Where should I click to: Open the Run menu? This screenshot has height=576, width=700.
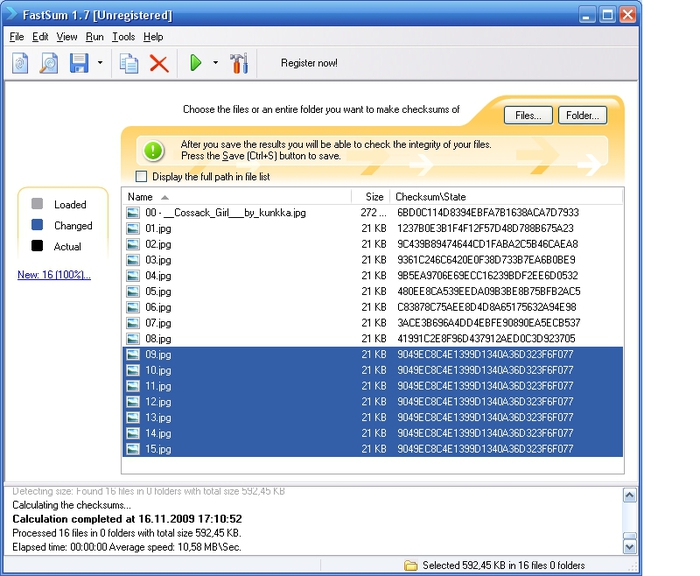click(95, 37)
